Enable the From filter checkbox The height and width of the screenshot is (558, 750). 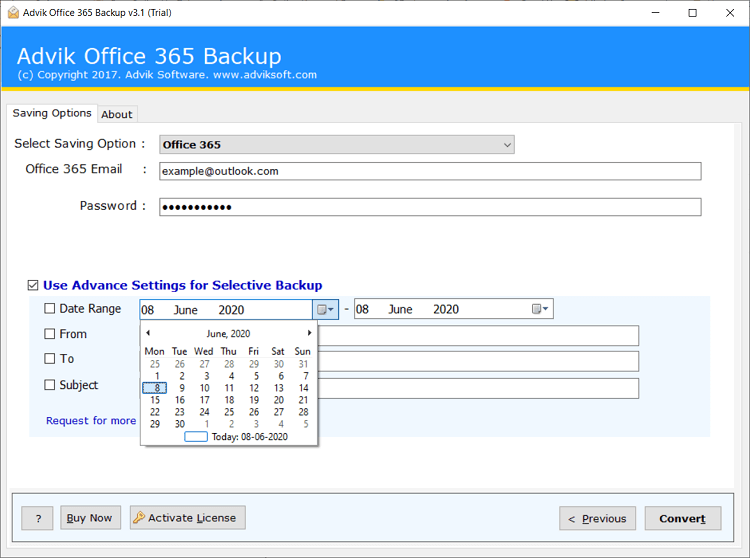pos(50,334)
